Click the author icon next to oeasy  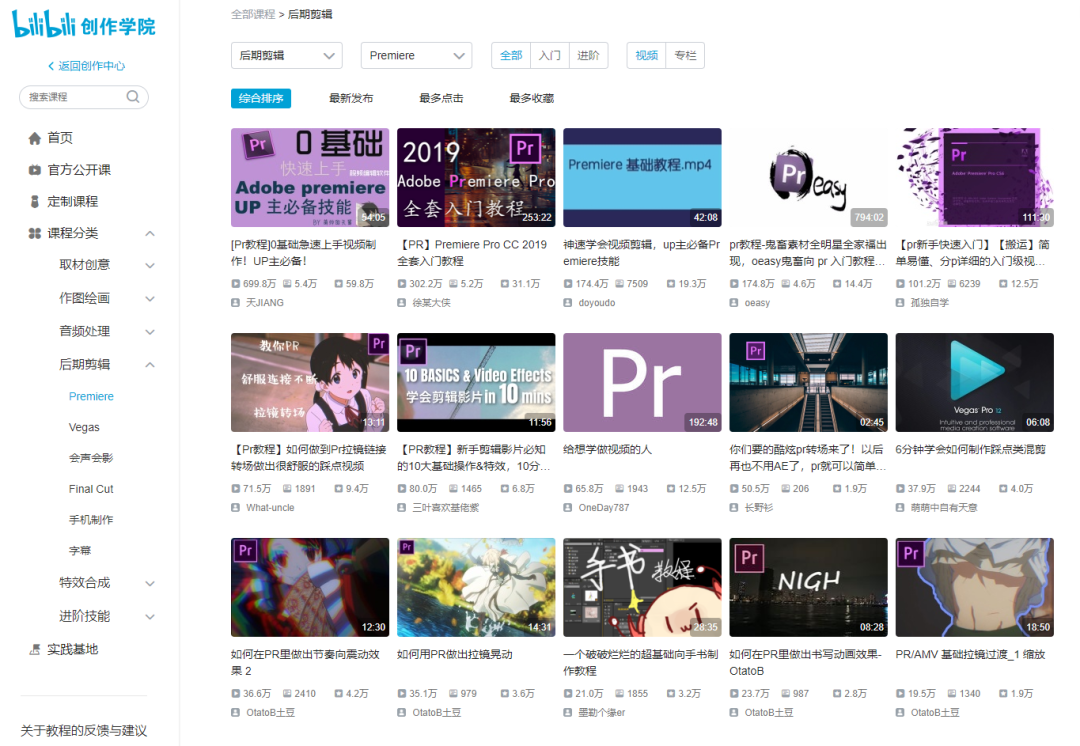(734, 303)
